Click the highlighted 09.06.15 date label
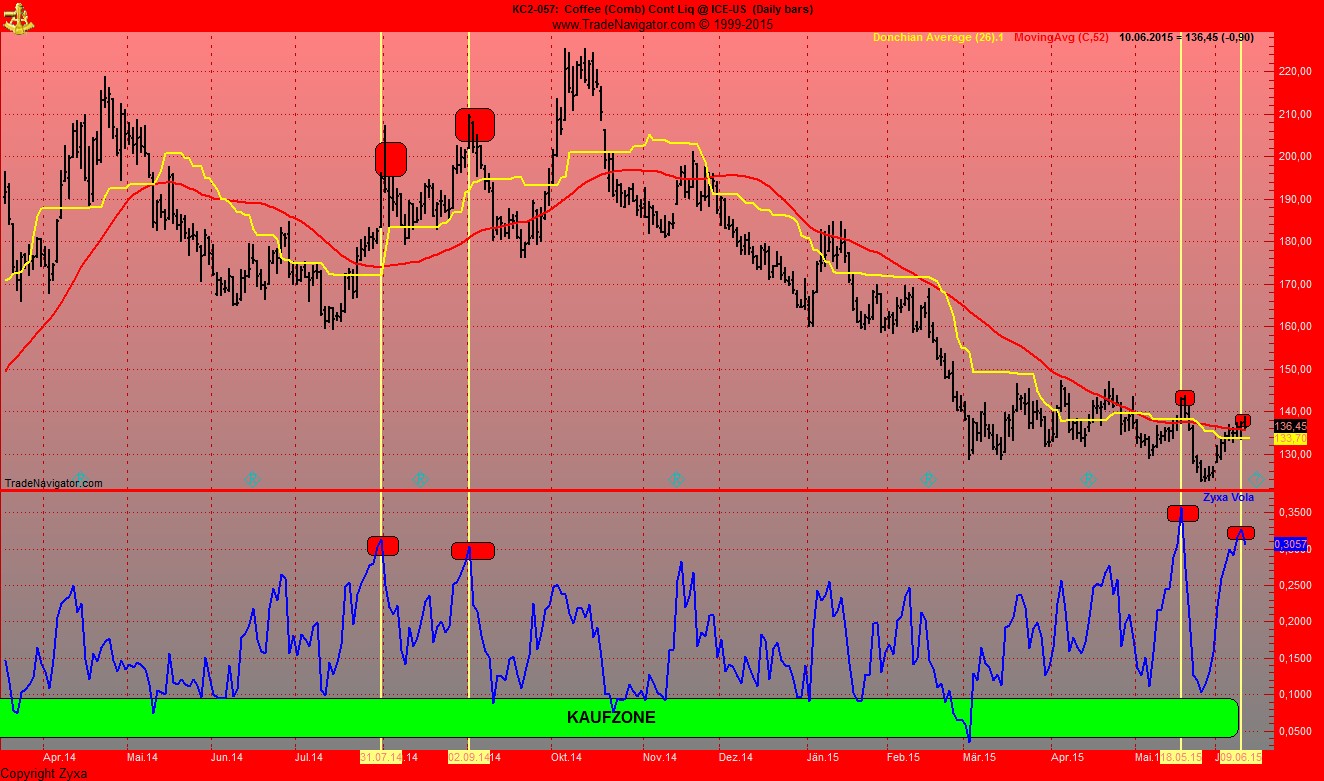The width and height of the screenshot is (1324, 781). pyautogui.click(x=1240, y=758)
